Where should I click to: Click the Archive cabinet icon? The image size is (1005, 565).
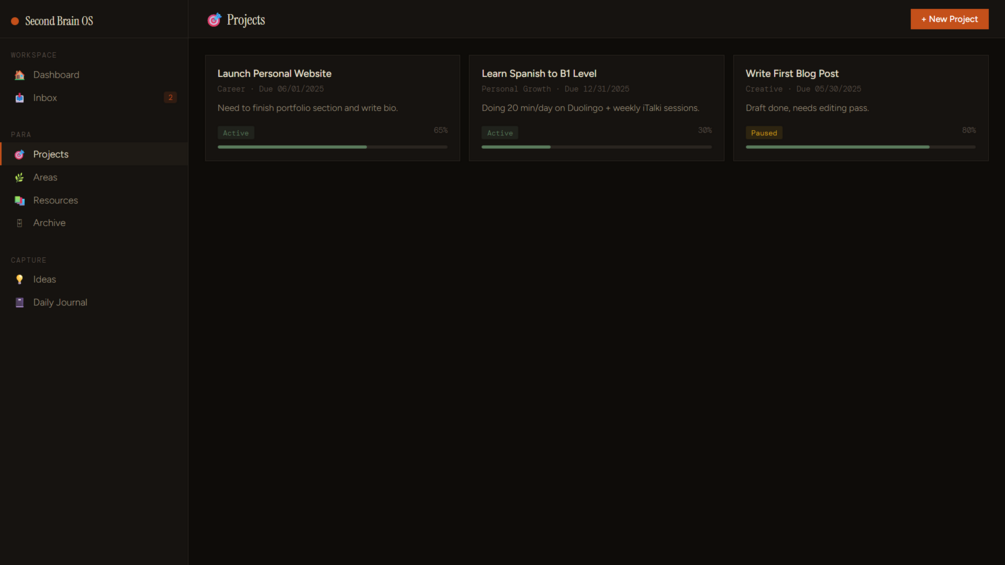tap(19, 223)
